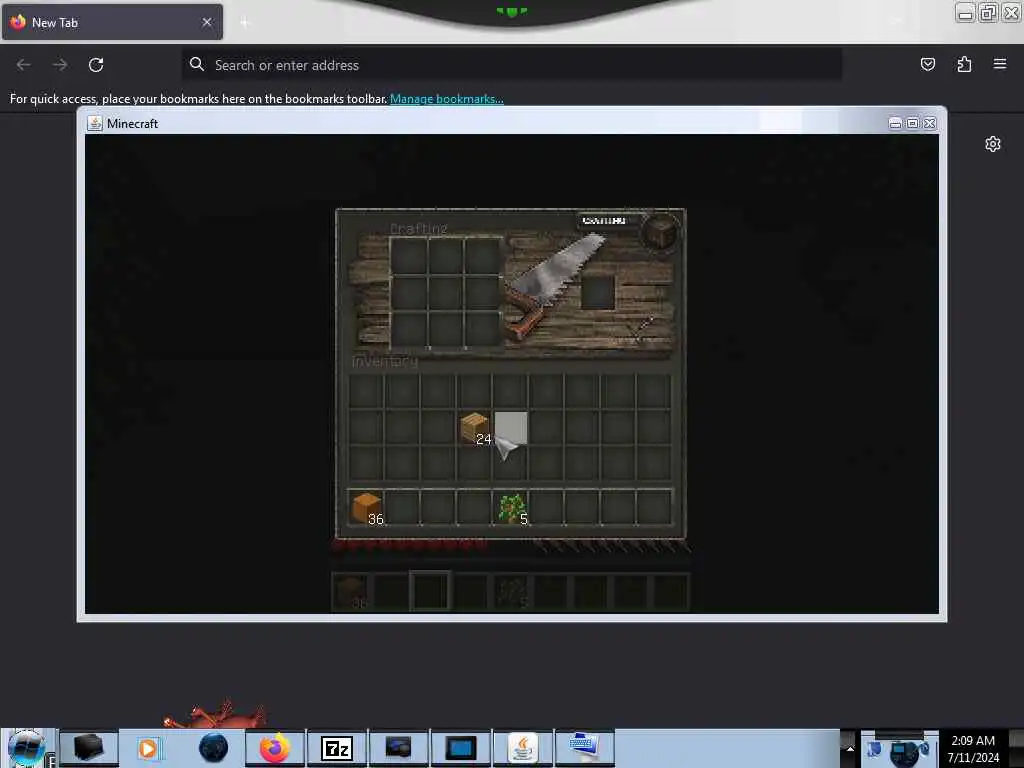Select the New Tab browser tab
This screenshot has height=768, width=1024.
pos(112,22)
